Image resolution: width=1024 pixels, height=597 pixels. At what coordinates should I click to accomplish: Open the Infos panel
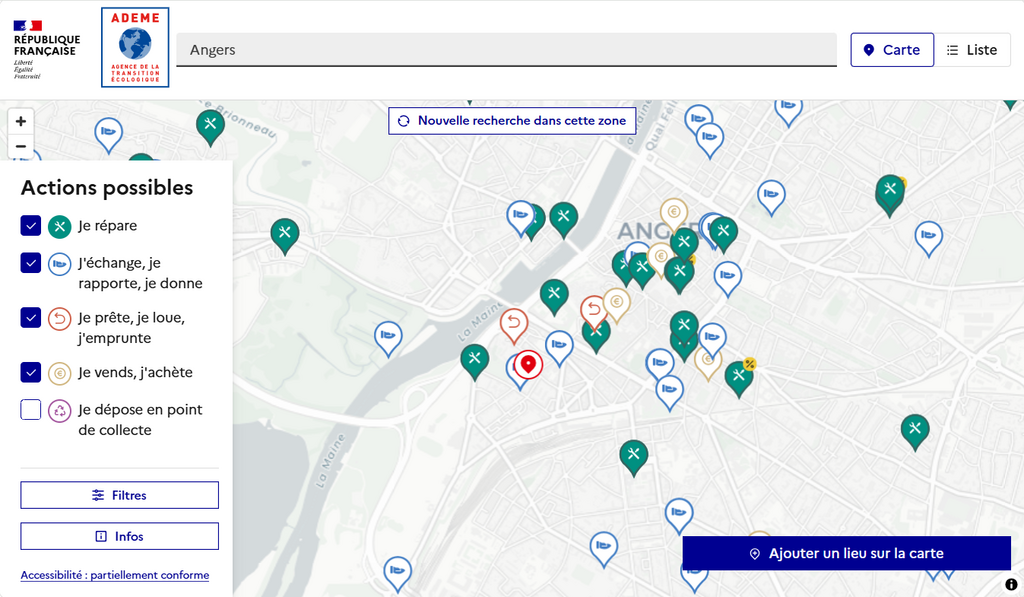119,536
